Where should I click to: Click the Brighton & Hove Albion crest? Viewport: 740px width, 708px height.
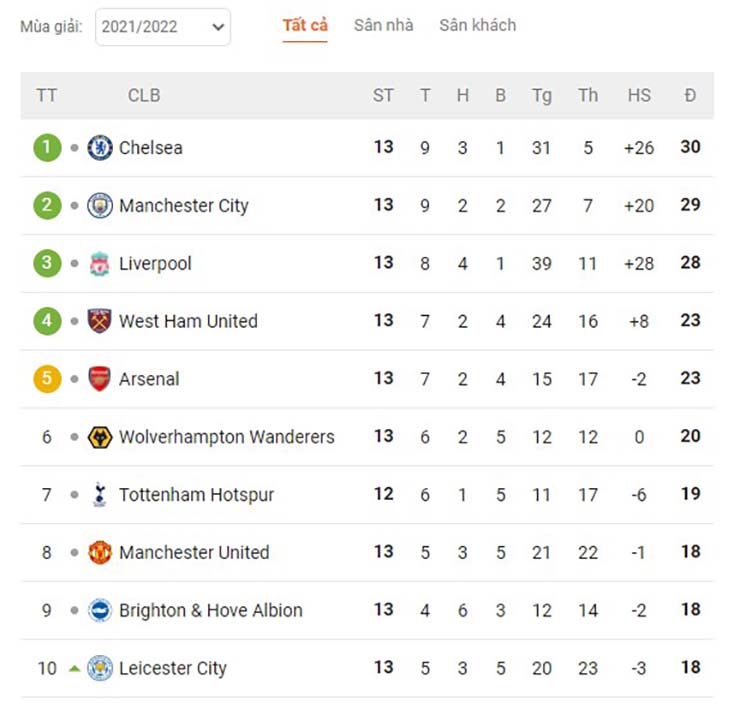pos(100,610)
